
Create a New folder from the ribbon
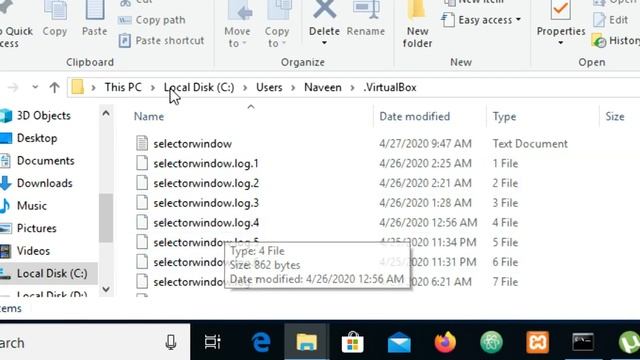point(417,24)
